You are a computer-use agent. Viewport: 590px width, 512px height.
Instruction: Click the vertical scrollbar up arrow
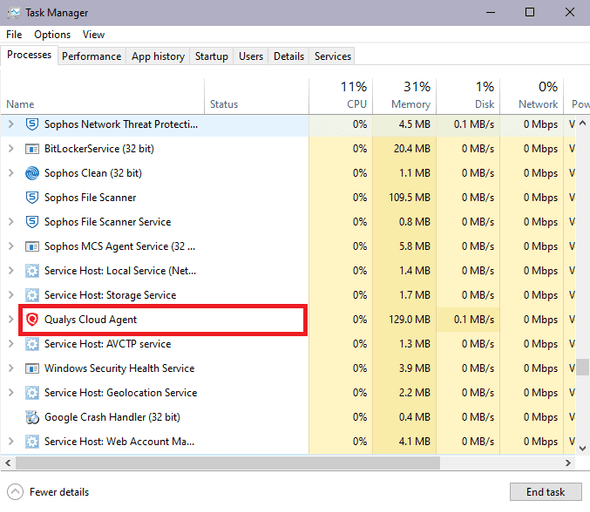(x=582, y=123)
